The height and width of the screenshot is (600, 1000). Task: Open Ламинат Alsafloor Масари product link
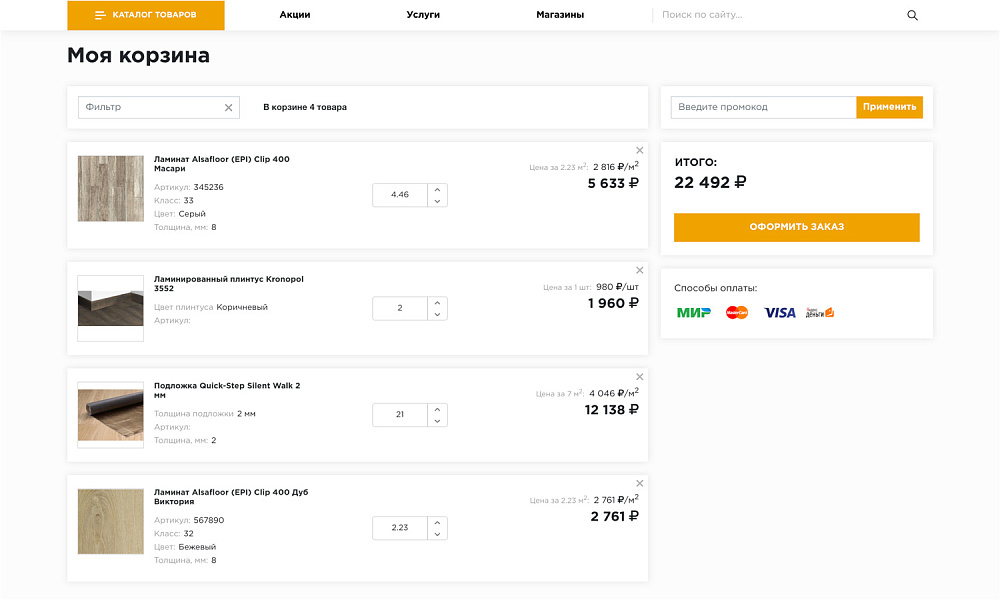click(221, 164)
